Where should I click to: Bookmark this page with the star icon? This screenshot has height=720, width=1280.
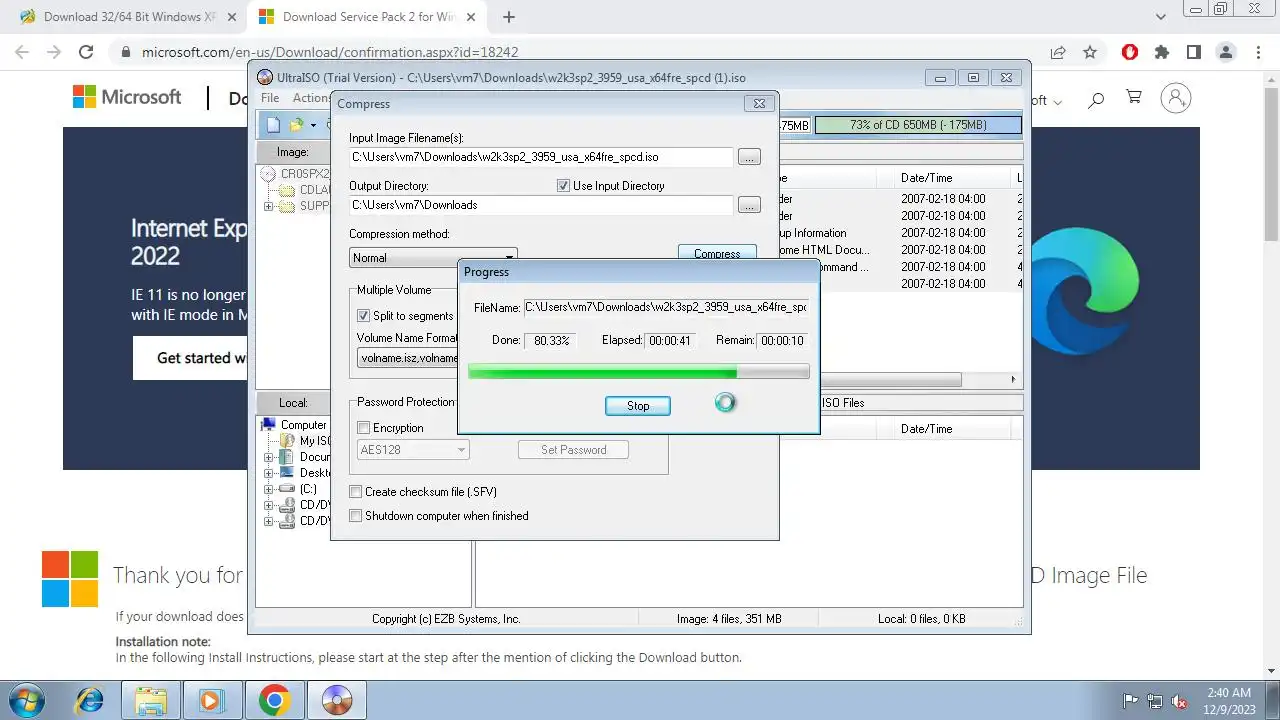point(1090,52)
